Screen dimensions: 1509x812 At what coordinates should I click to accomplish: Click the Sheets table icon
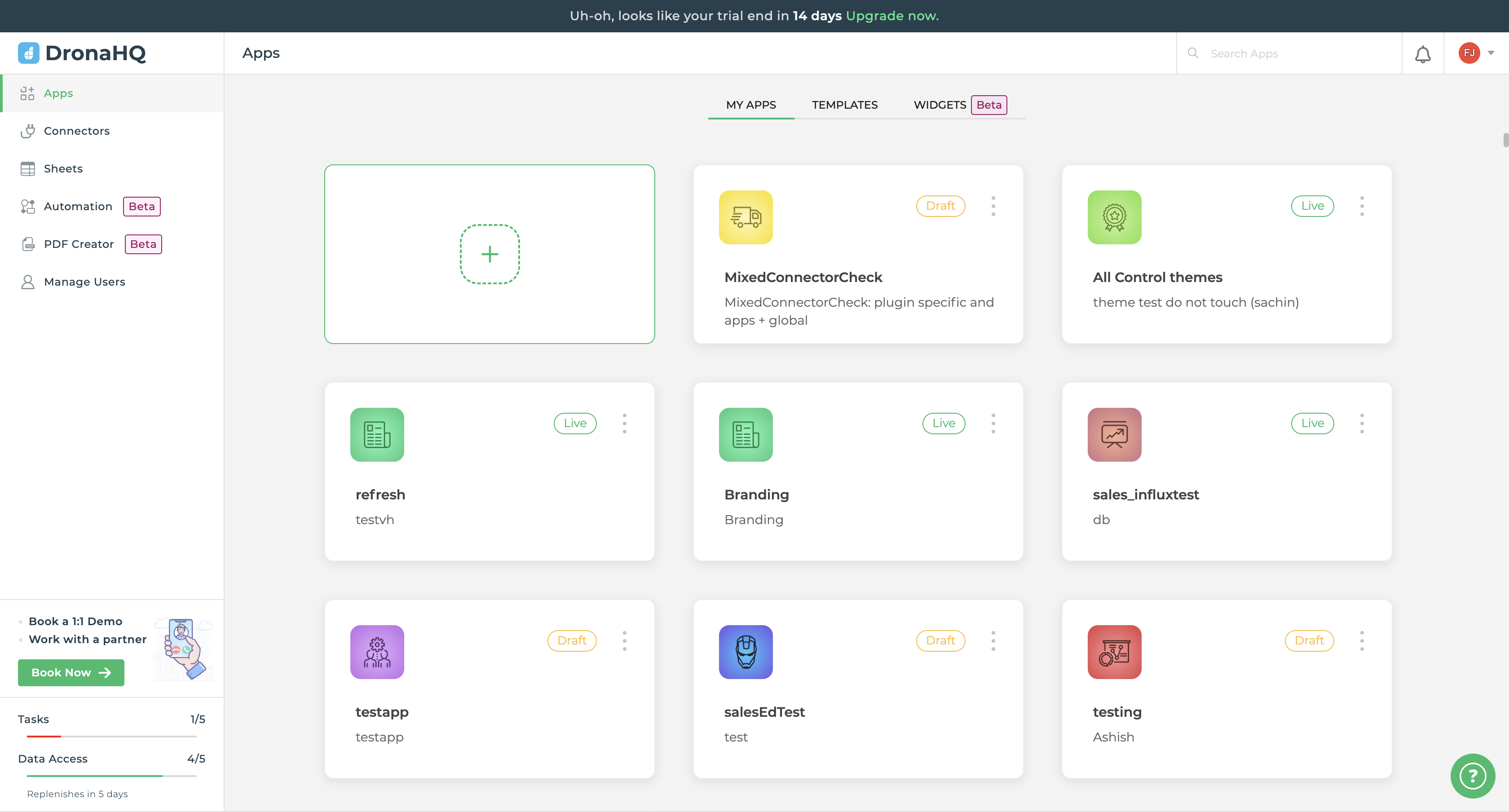point(27,169)
